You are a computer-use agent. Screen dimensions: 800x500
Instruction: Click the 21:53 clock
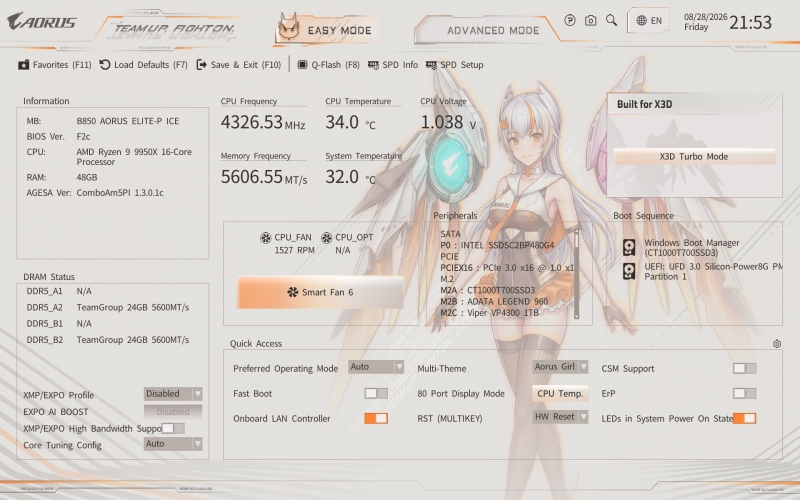[x=750, y=22]
